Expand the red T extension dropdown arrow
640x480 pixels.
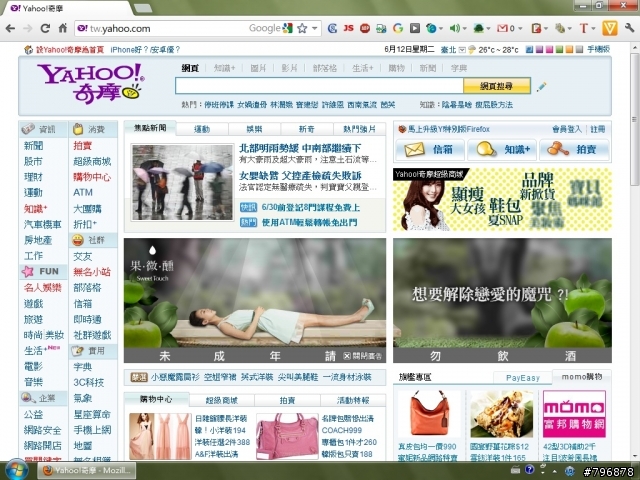click(593, 29)
